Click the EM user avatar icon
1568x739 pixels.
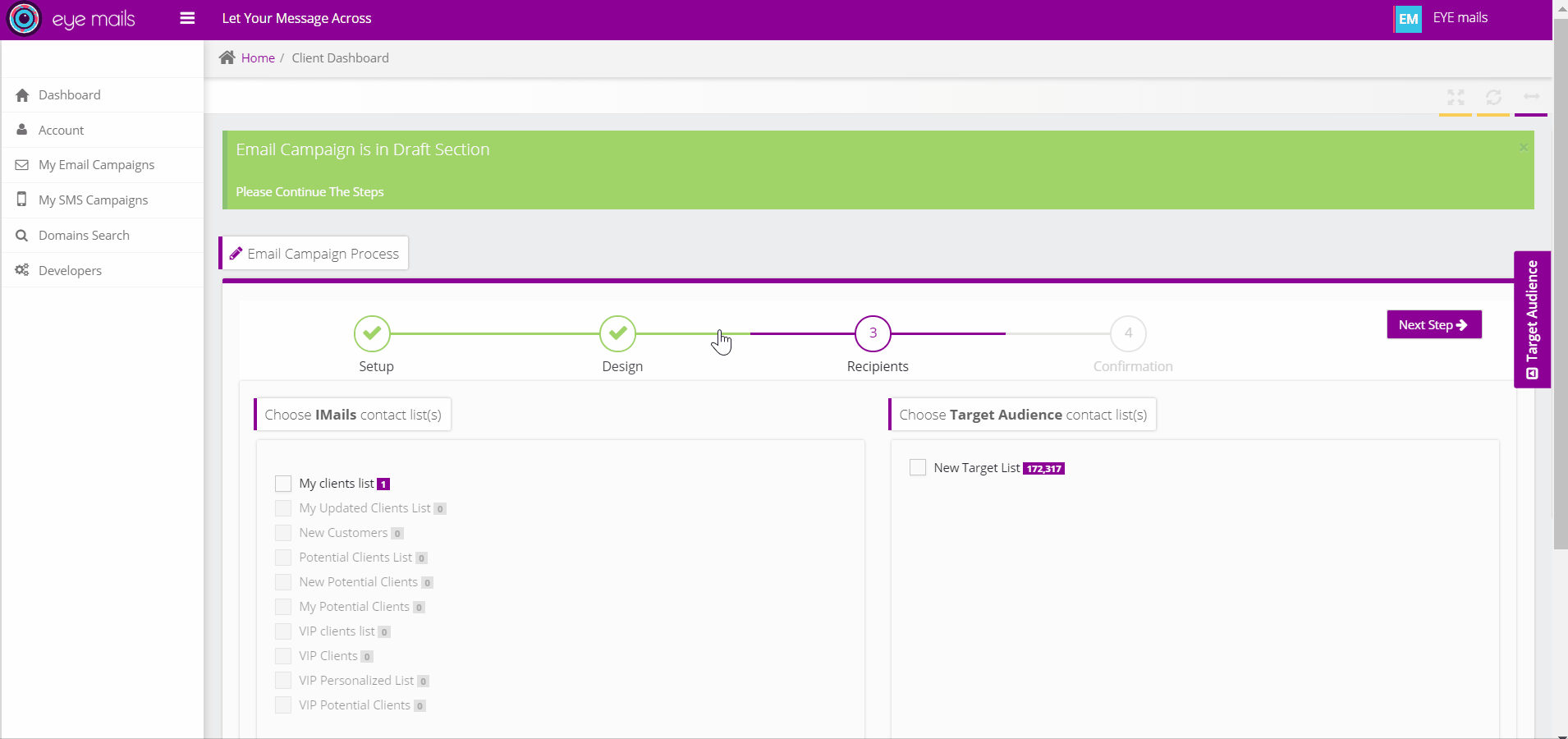coord(1408,19)
